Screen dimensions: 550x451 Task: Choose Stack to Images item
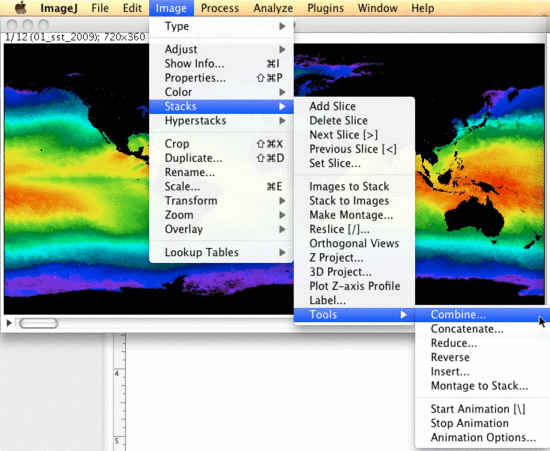354,201
